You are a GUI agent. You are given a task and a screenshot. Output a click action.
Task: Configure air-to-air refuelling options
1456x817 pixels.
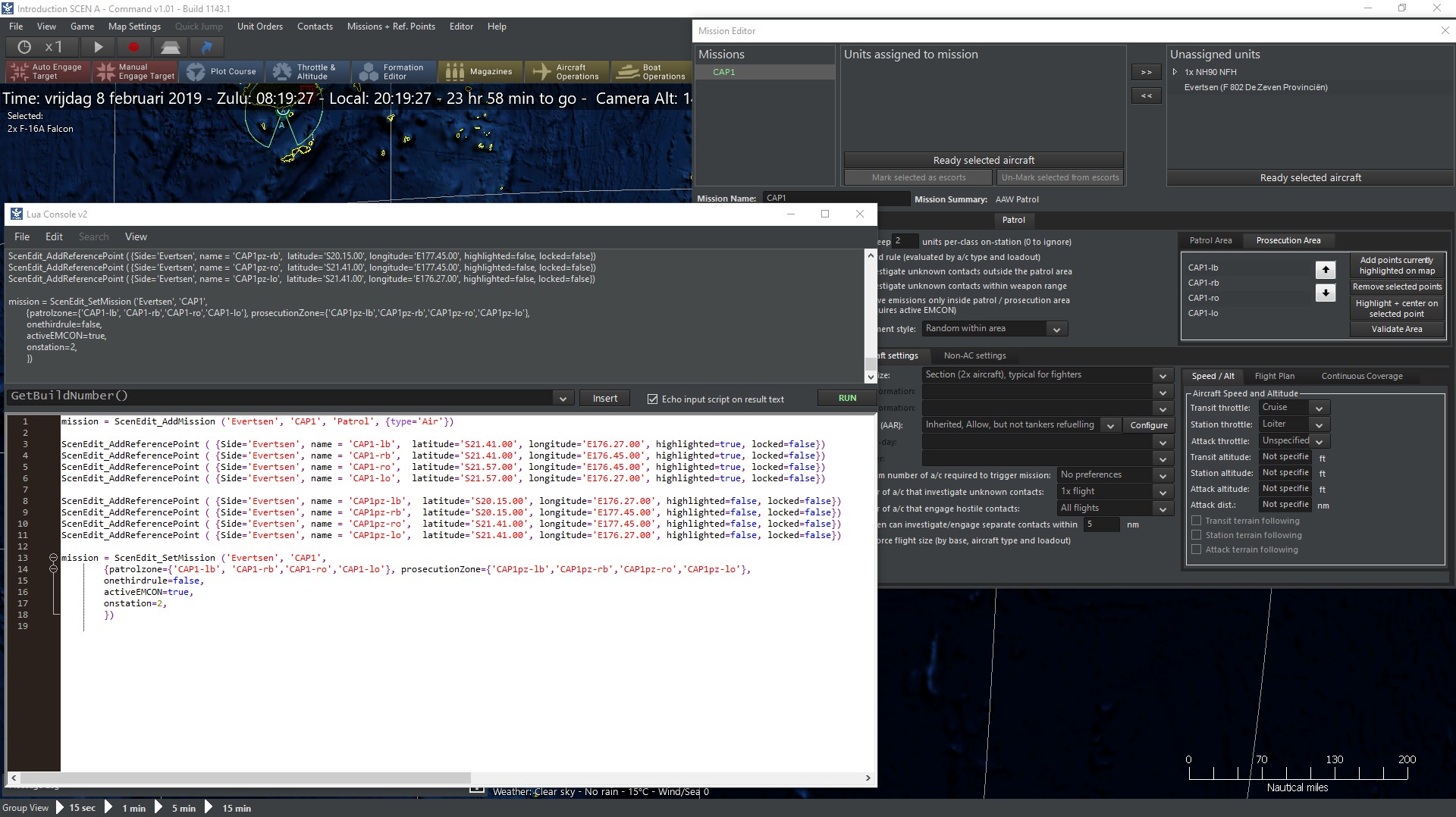[x=1149, y=425]
